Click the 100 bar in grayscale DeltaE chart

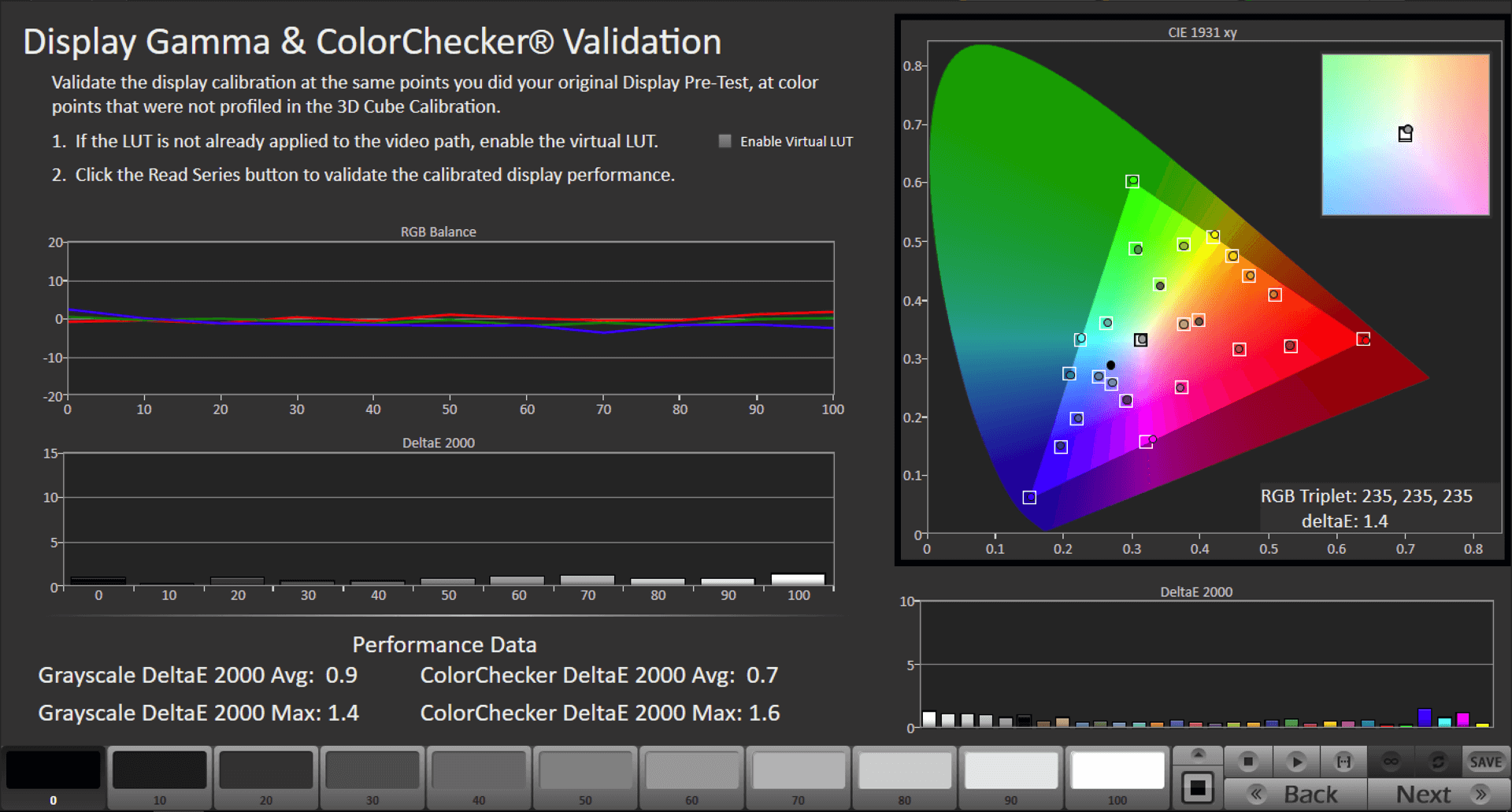[x=798, y=580]
